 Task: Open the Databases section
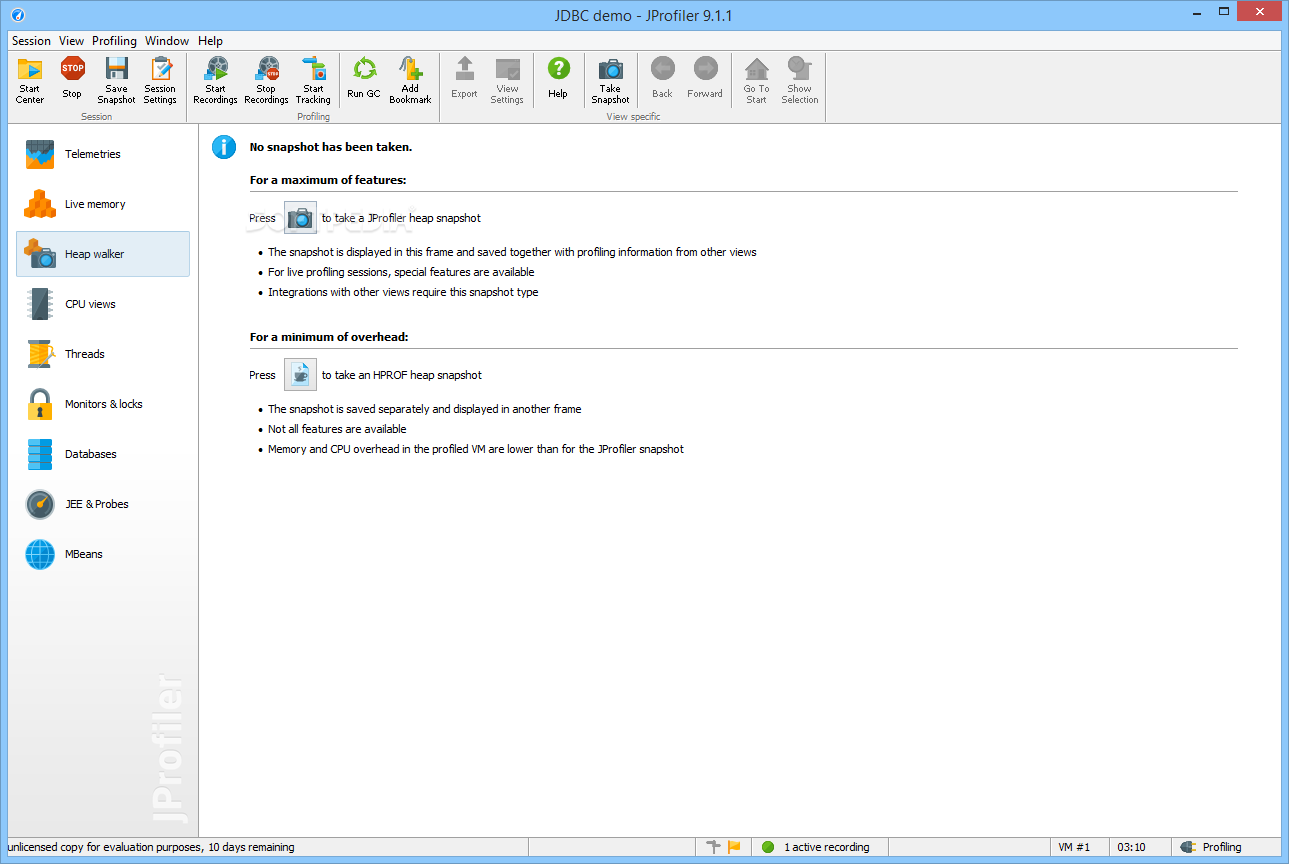(103, 454)
